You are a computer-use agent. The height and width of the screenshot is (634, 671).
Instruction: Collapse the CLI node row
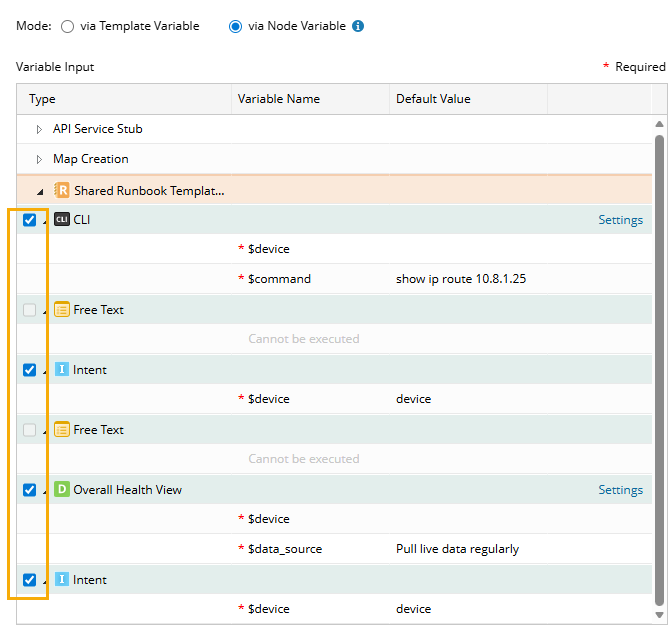click(45, 222)
